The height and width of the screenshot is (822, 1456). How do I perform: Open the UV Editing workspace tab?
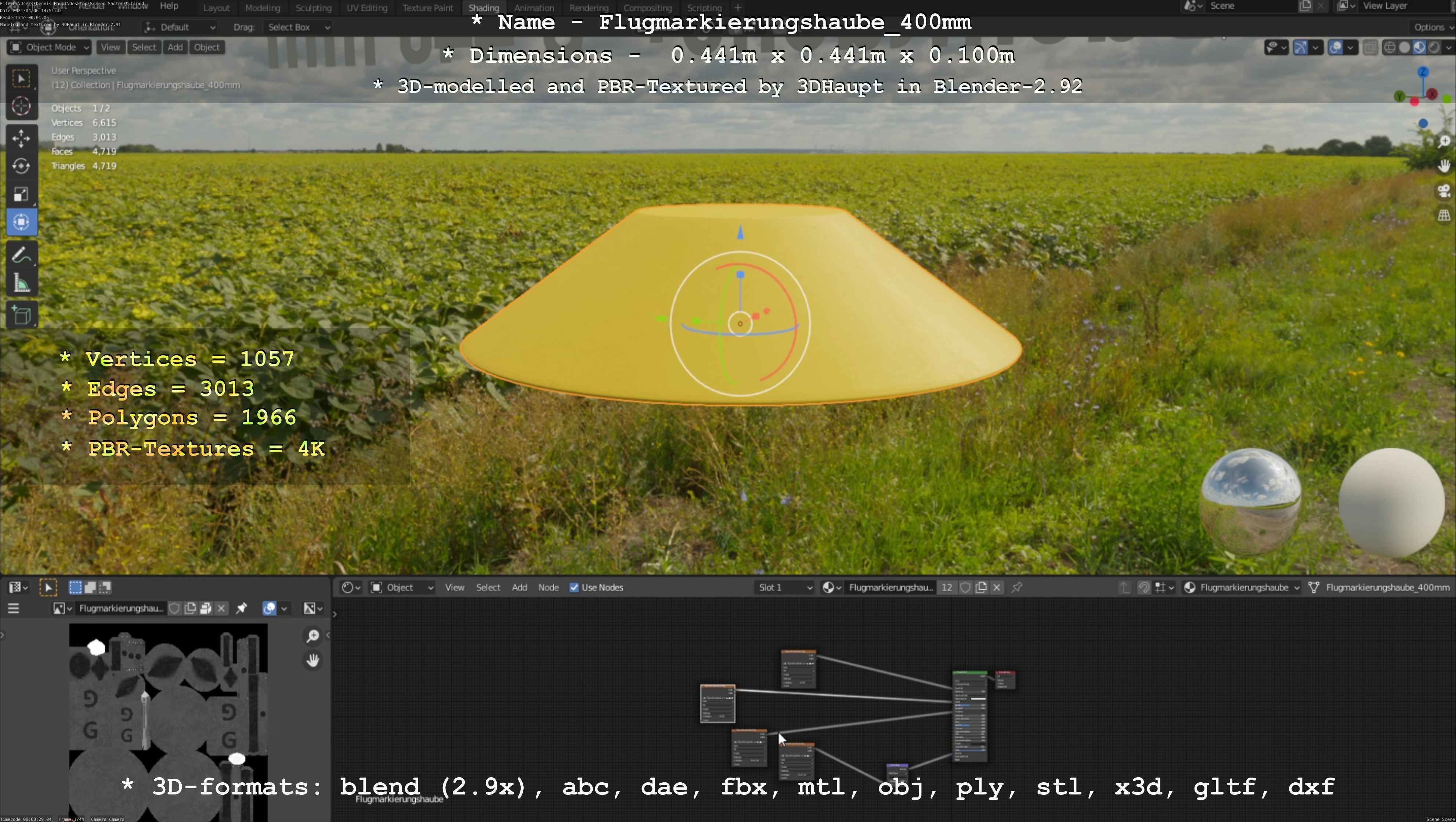(x=367, y=8)
